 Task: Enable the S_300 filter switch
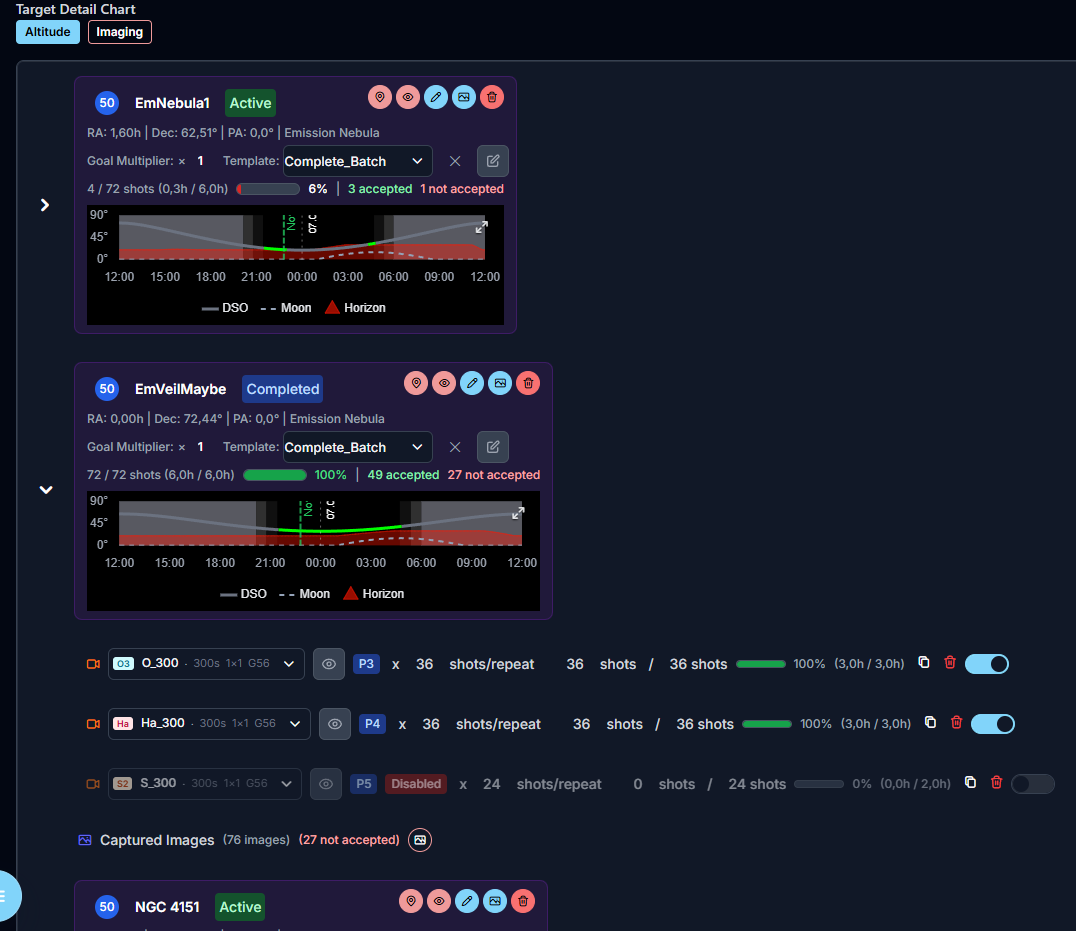1032,784
